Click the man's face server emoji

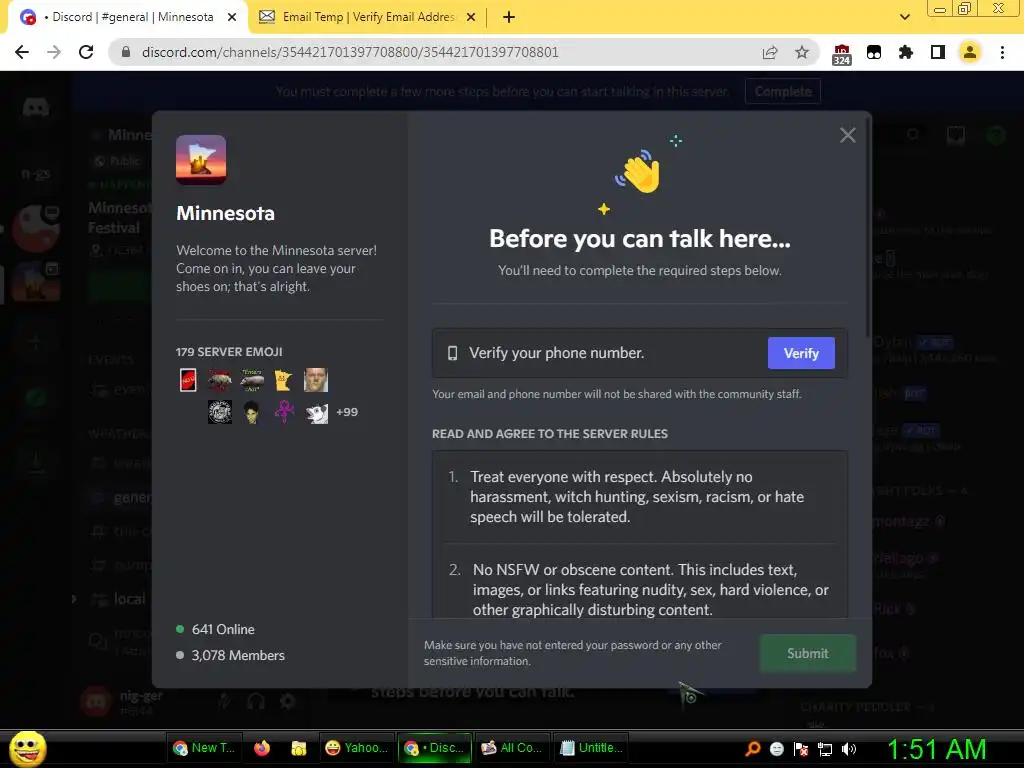[x=315, y=380]
